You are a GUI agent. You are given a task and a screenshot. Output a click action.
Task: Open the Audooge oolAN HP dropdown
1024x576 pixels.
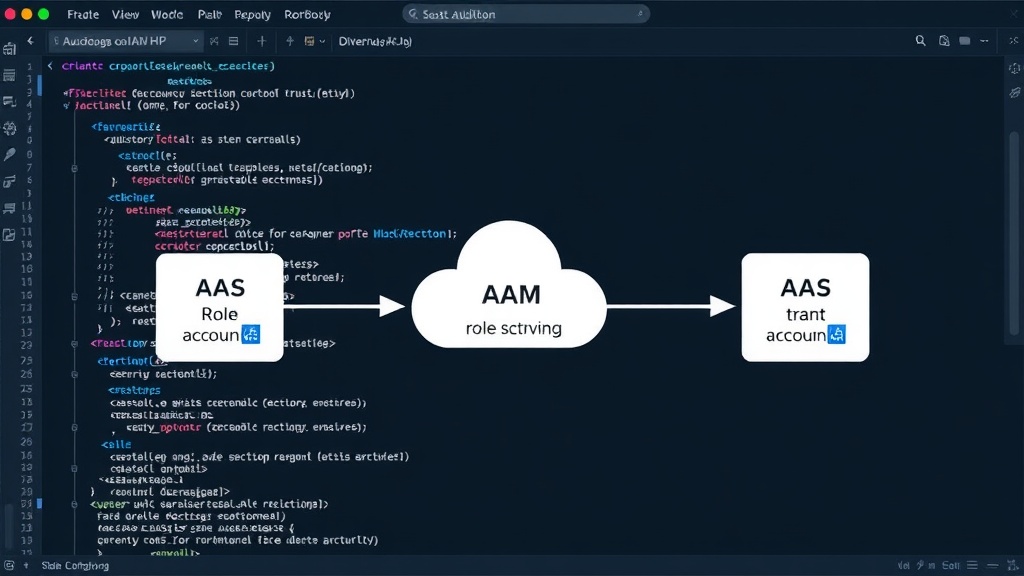[x=125, y=41]
